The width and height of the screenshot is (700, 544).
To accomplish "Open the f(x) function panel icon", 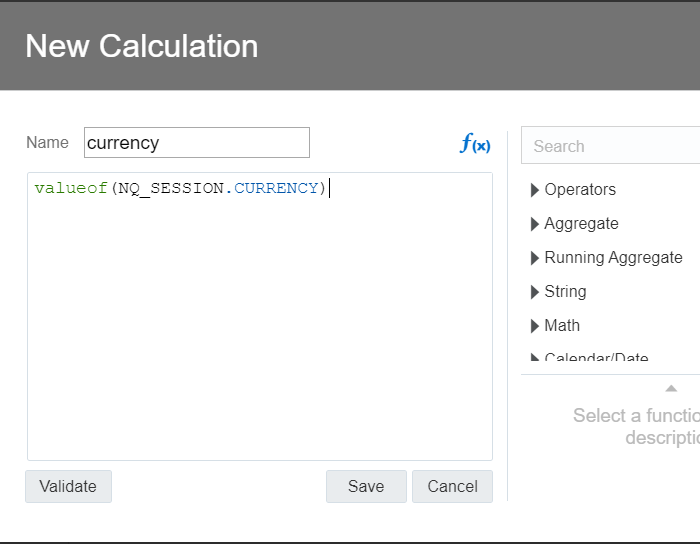I will click(475, 144).
